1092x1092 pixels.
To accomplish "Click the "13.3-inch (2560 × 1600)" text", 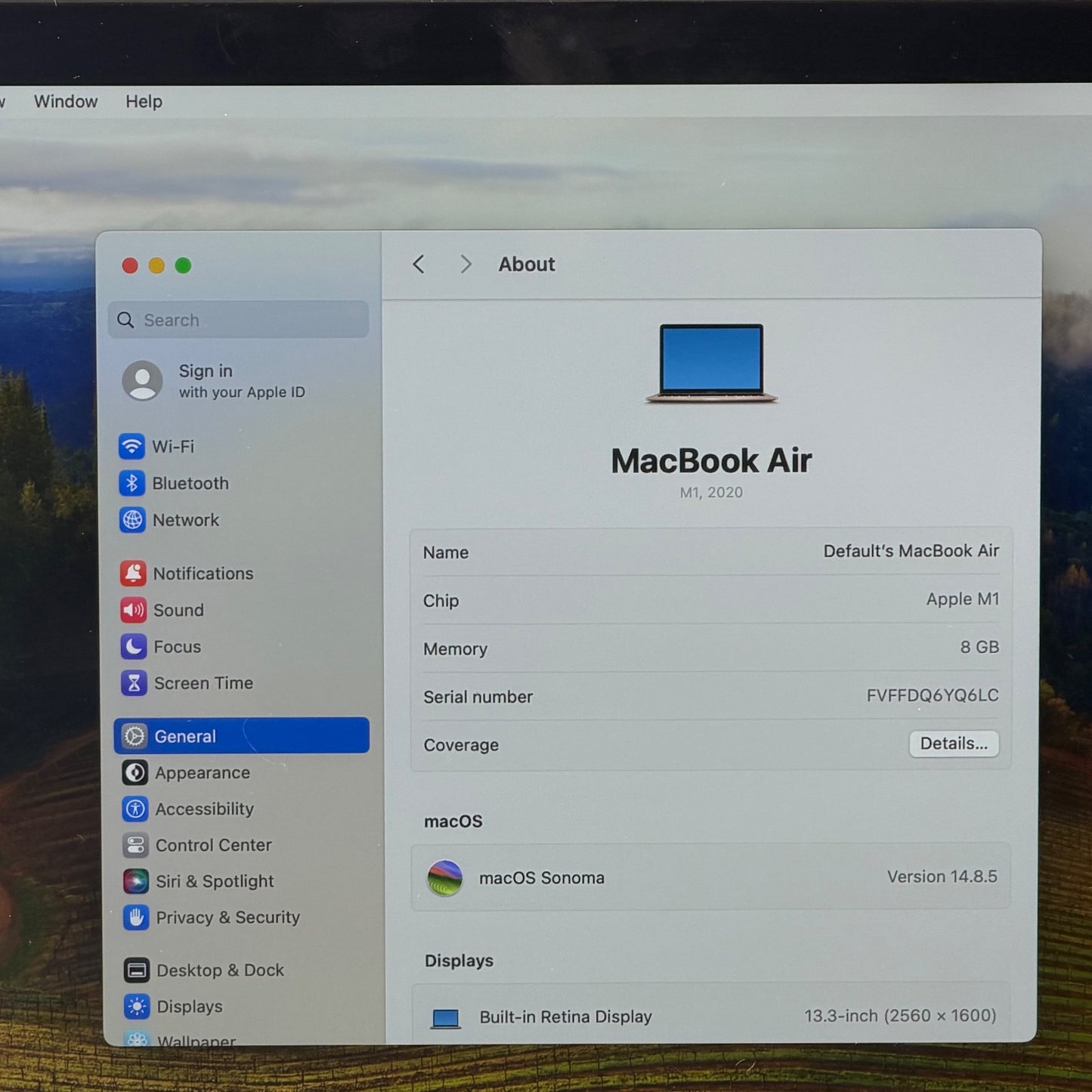I will 900,1016.
